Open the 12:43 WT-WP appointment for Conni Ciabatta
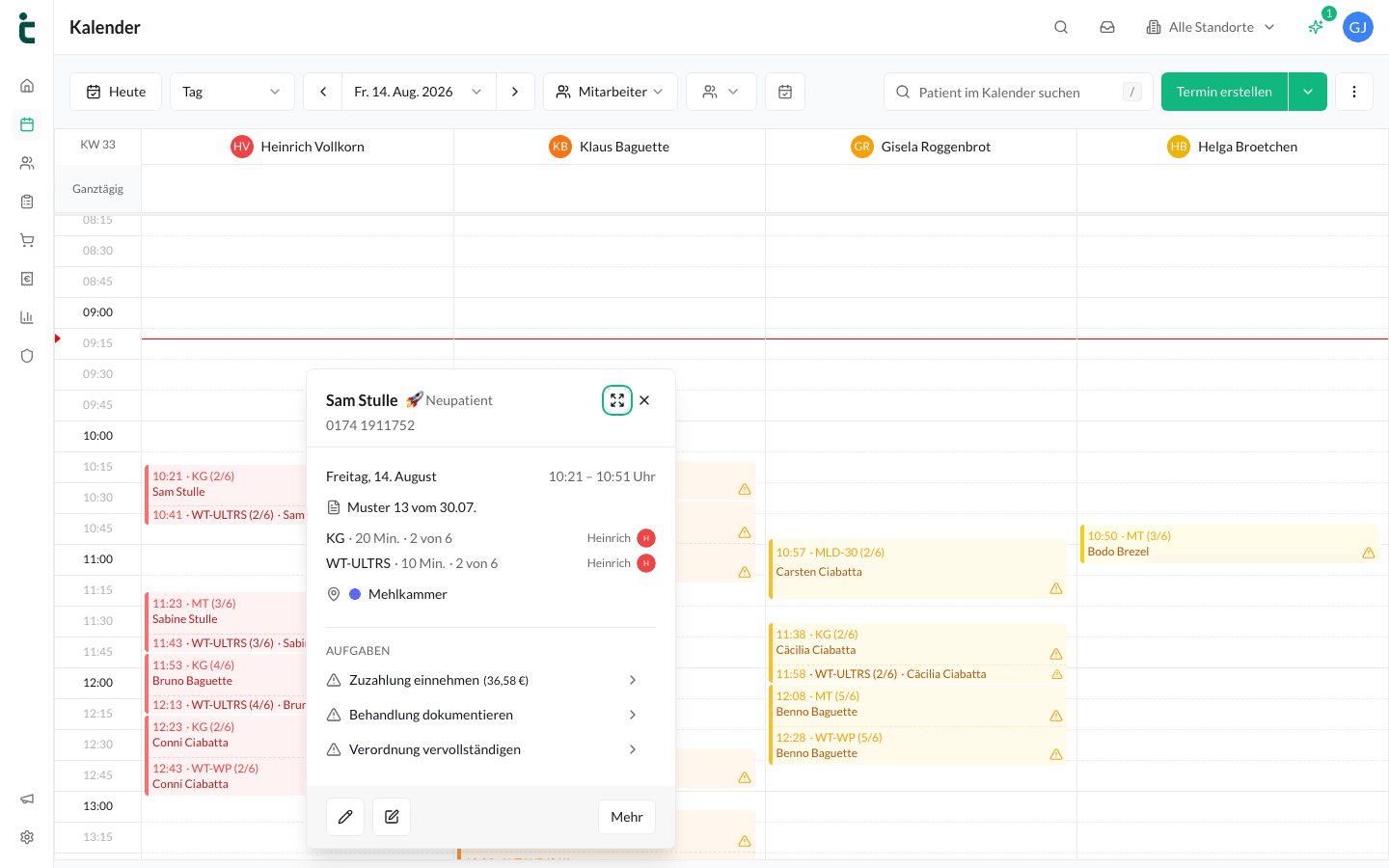This screenshot has height=868, width=1389. coord(226,776)
